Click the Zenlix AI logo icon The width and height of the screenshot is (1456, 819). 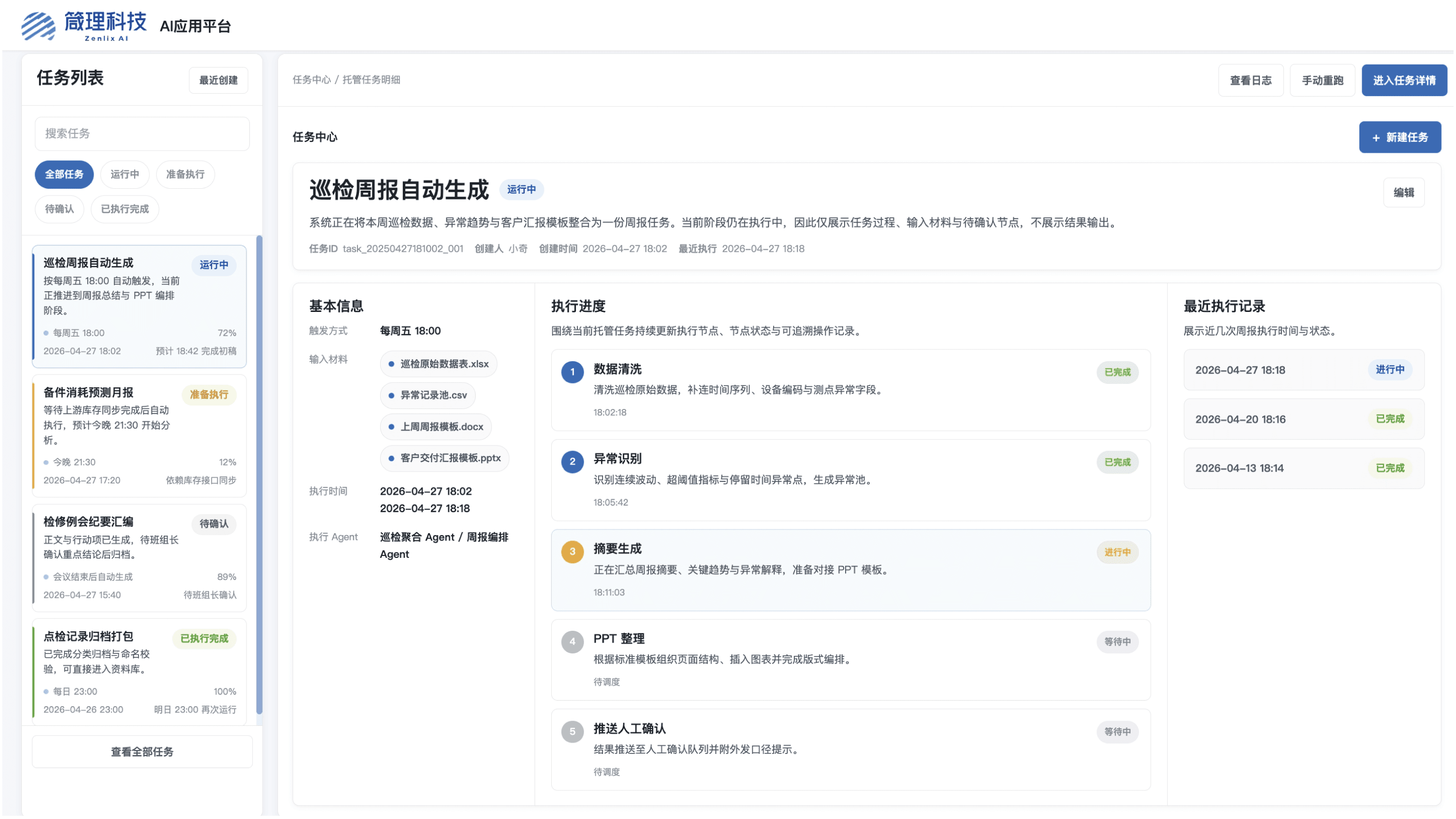point(38,26)
